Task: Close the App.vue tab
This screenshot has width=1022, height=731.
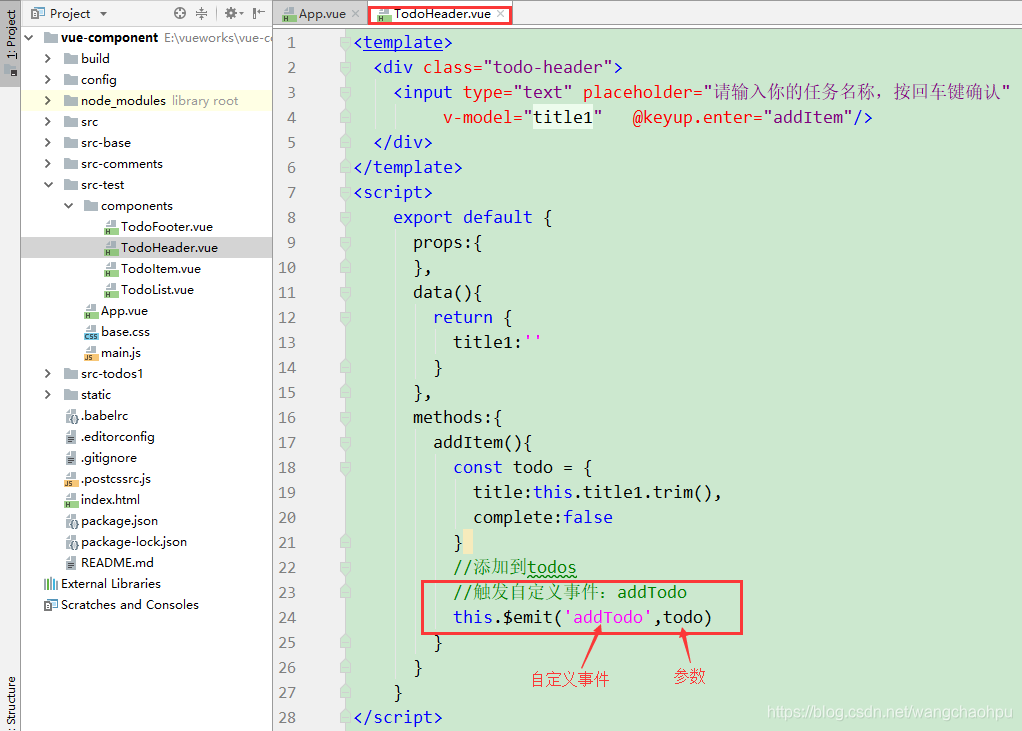Action: (355, 13)
